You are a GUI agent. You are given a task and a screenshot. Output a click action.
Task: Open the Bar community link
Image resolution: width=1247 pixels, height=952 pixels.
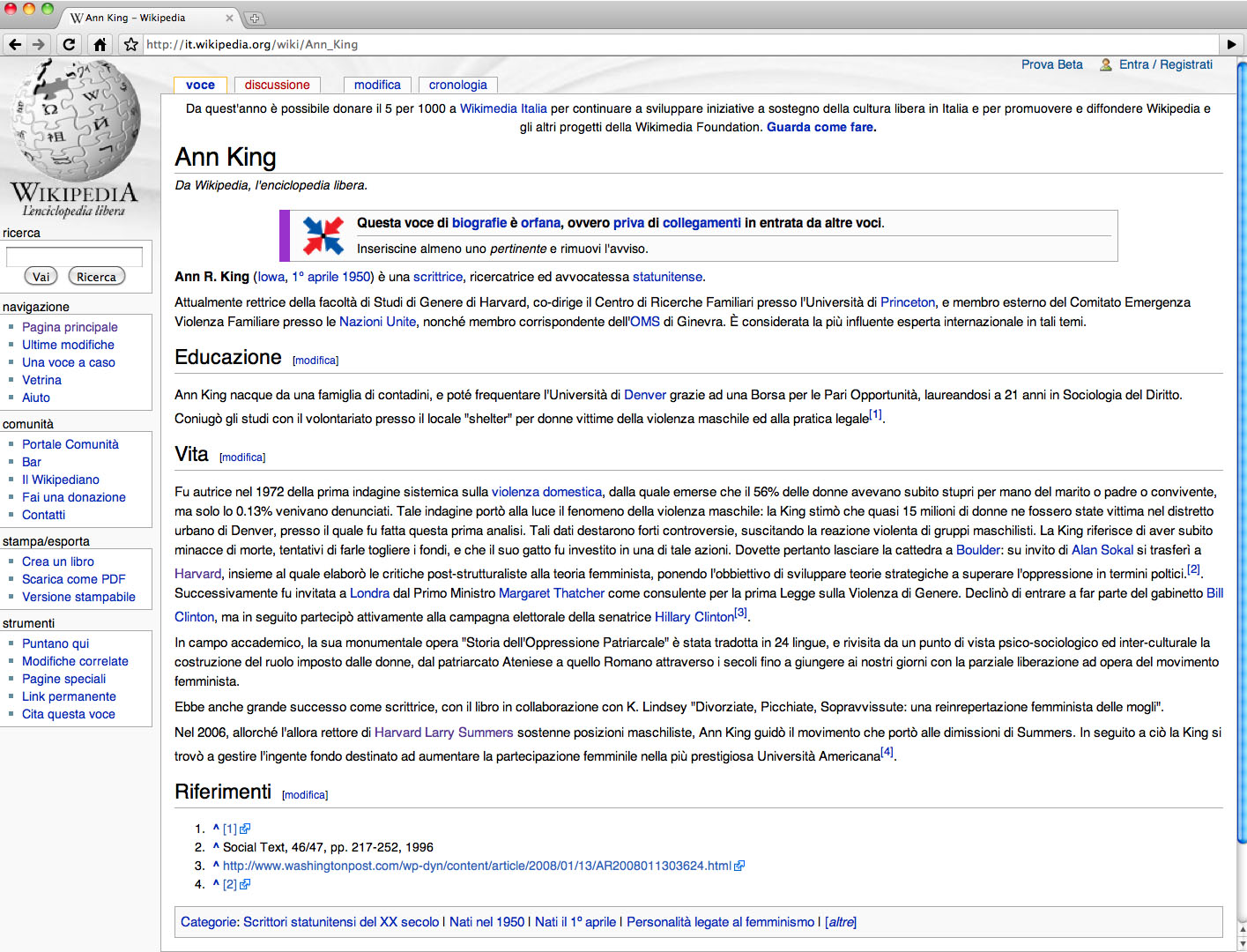(32, 462)
